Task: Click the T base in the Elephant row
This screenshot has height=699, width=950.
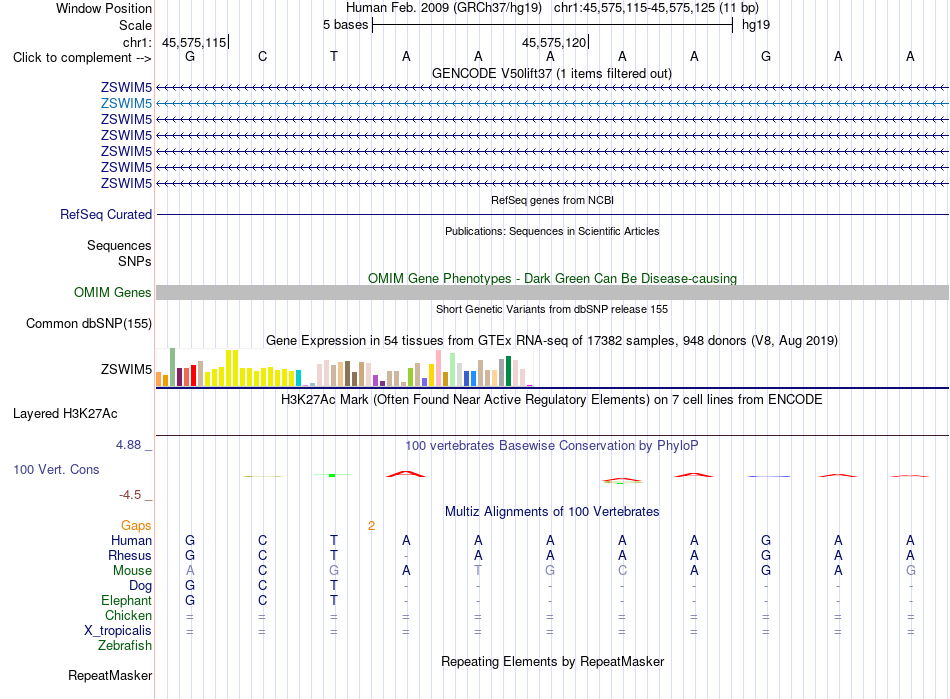Action: tap(334, 600)
